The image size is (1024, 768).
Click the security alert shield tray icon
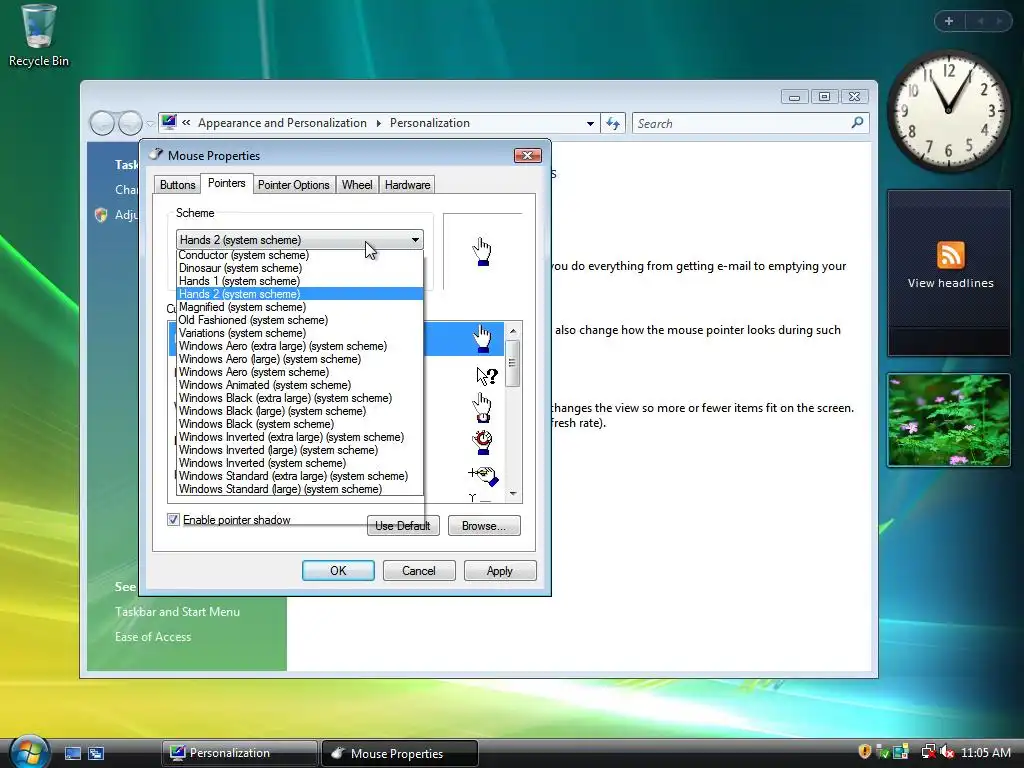[x=865, y=752]
